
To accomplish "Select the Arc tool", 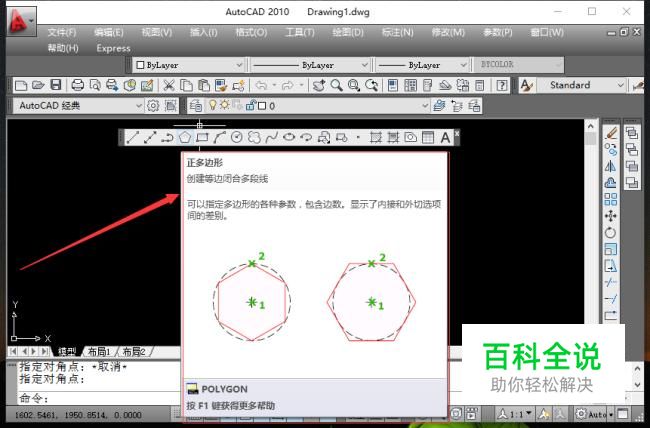I will [219, 137].
